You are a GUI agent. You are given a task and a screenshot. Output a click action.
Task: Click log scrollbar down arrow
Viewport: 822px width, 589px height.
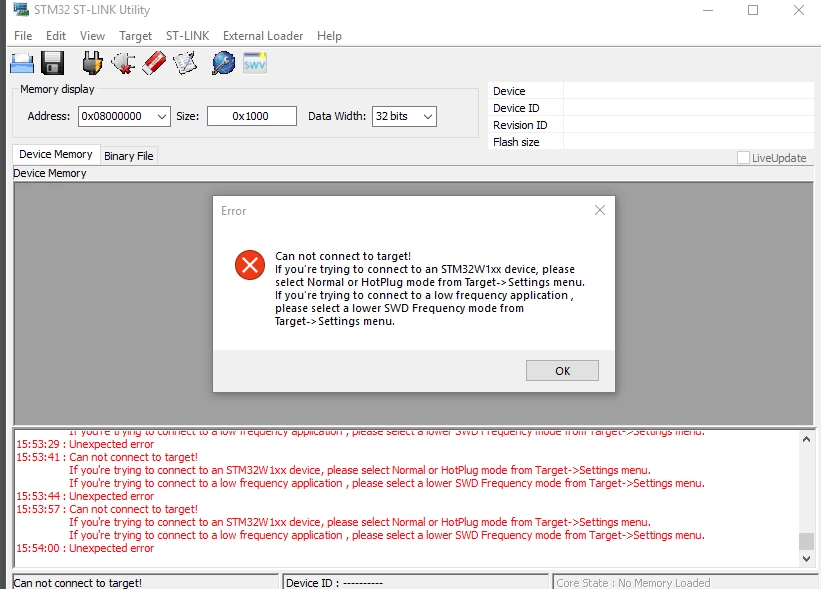tap(806, 559)
